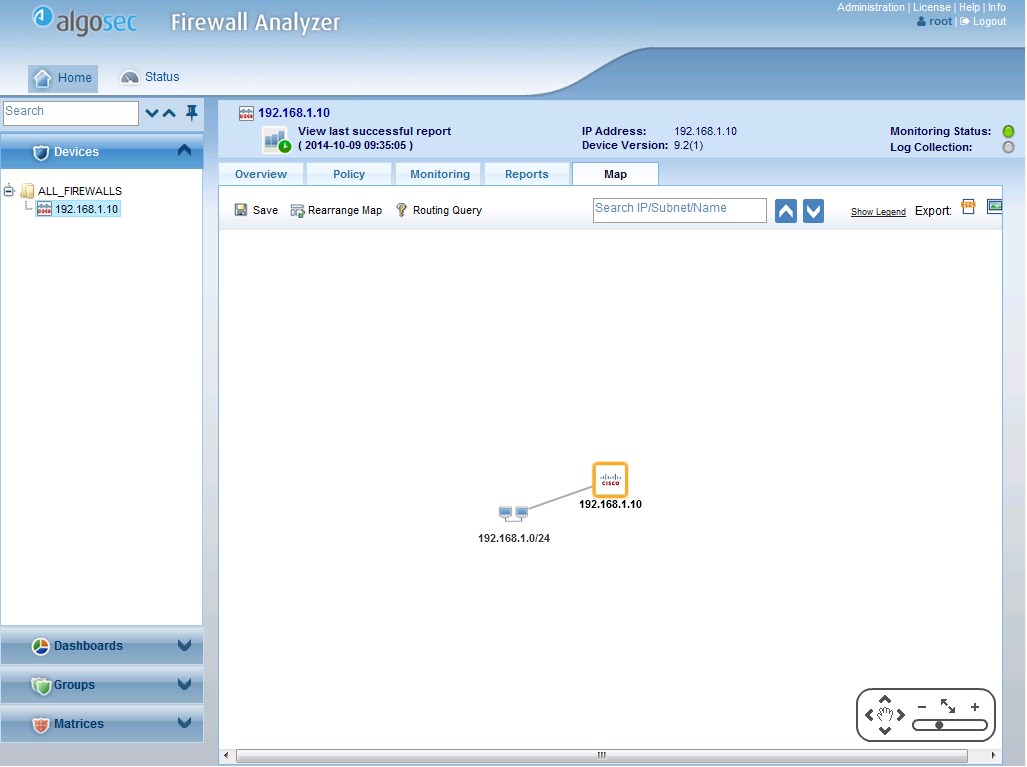
Task: Click the hand pan tool icon
Action: (885, 715)
